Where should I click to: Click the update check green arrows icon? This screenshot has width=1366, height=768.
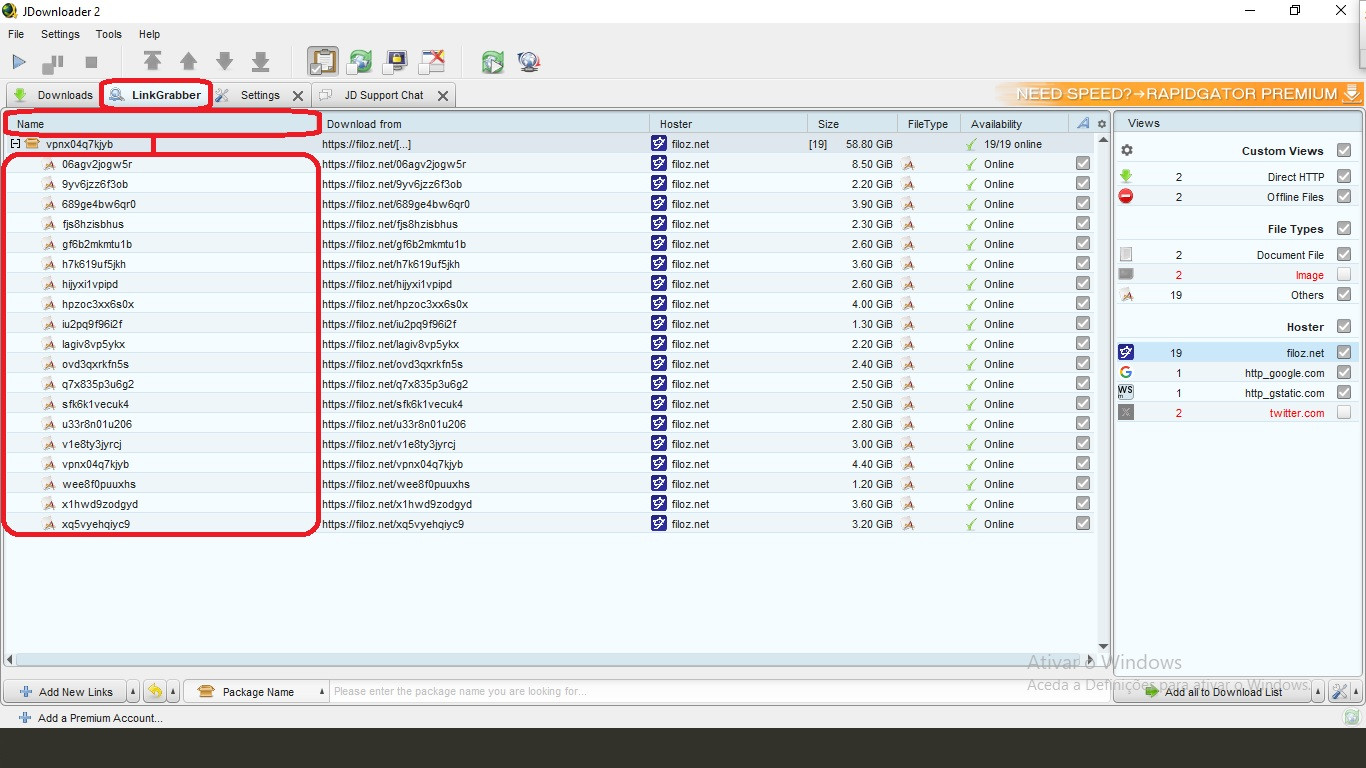point(492,62)
